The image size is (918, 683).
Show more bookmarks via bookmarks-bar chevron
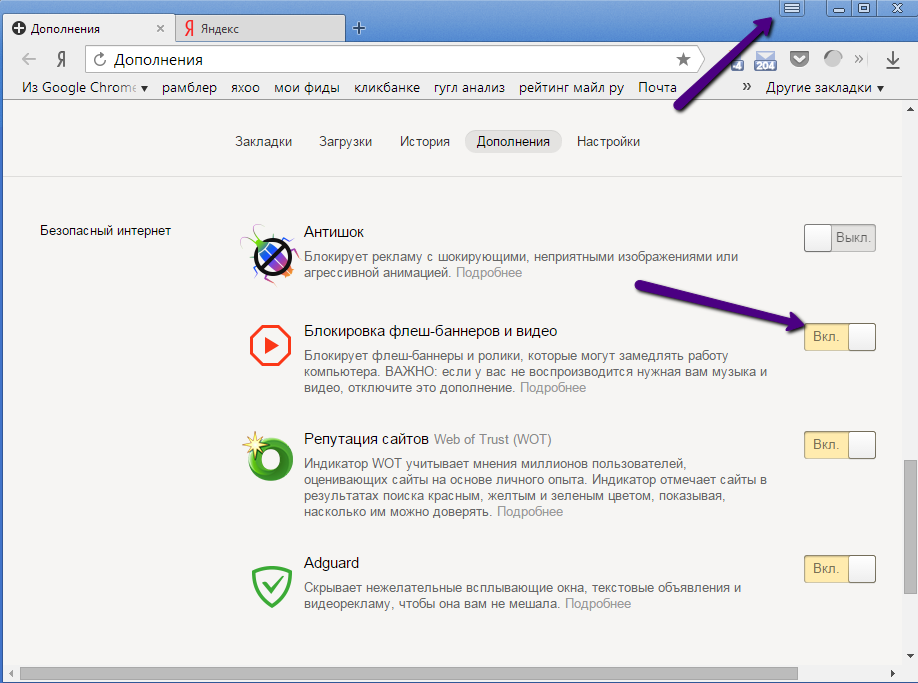click(746, 87)
